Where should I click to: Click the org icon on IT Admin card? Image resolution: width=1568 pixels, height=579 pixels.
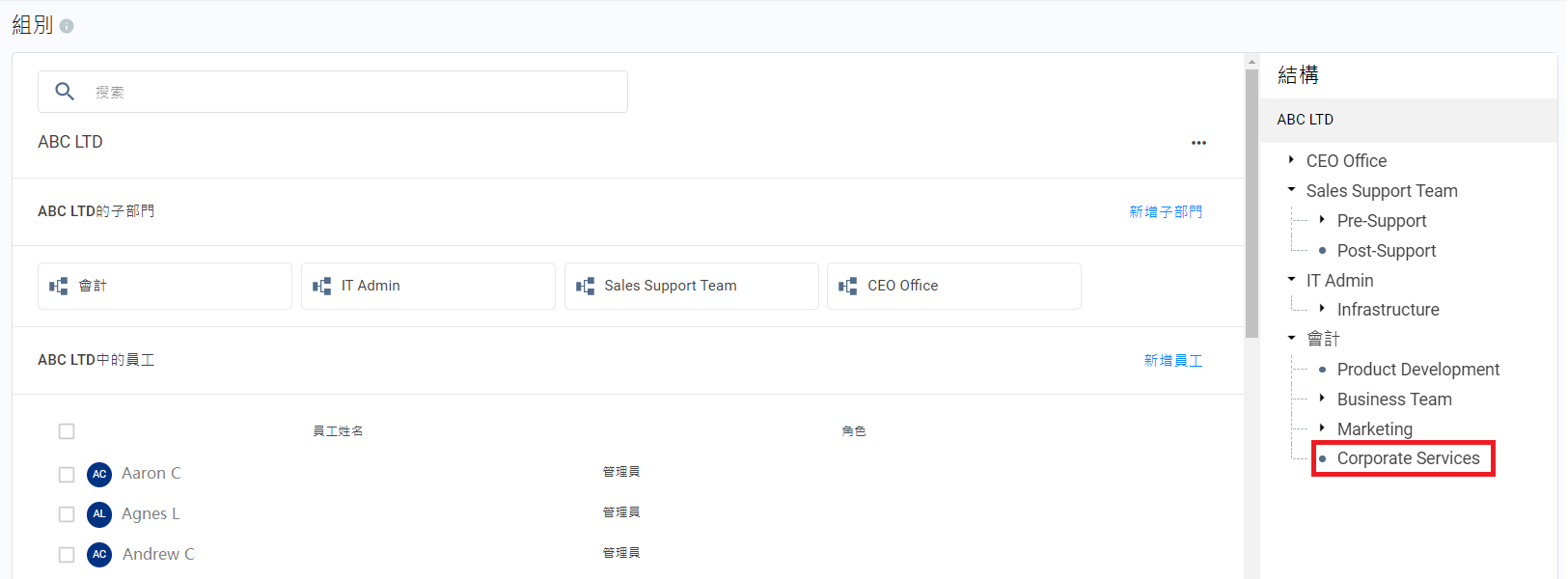[322, 286]
